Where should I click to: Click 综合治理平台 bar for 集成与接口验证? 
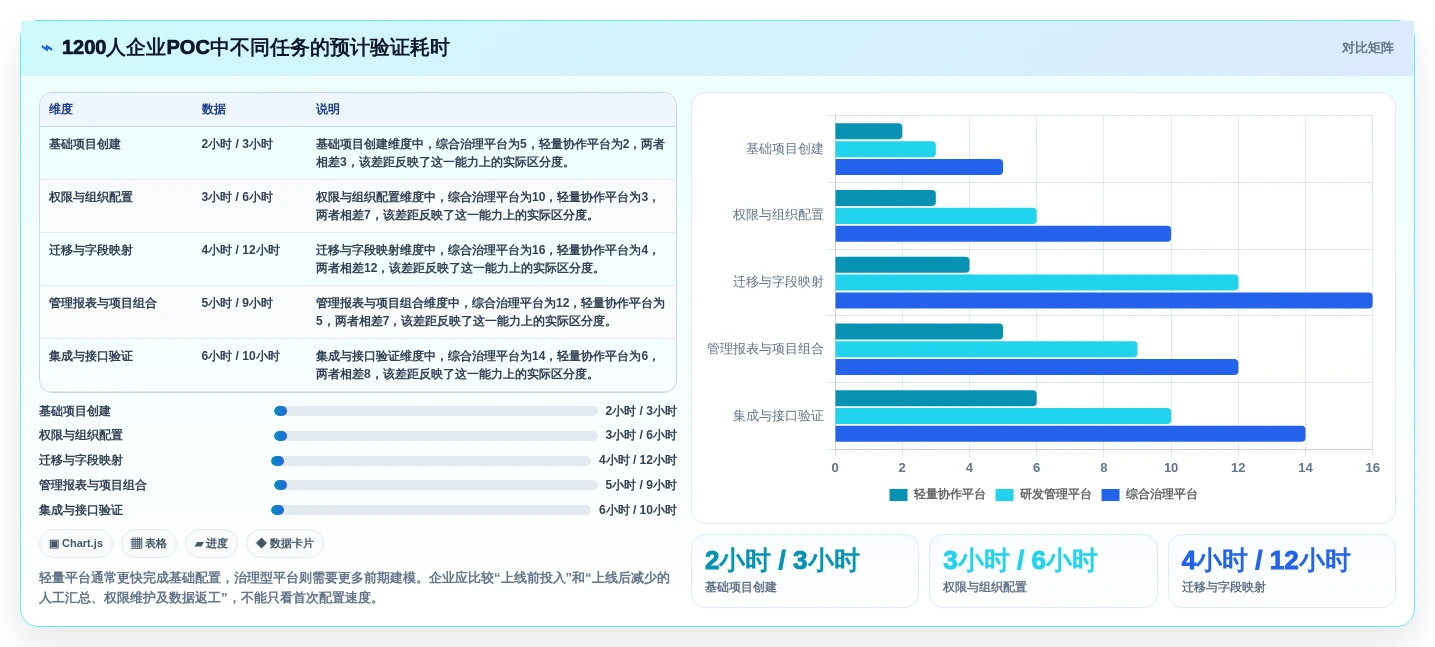(1070, 434)
